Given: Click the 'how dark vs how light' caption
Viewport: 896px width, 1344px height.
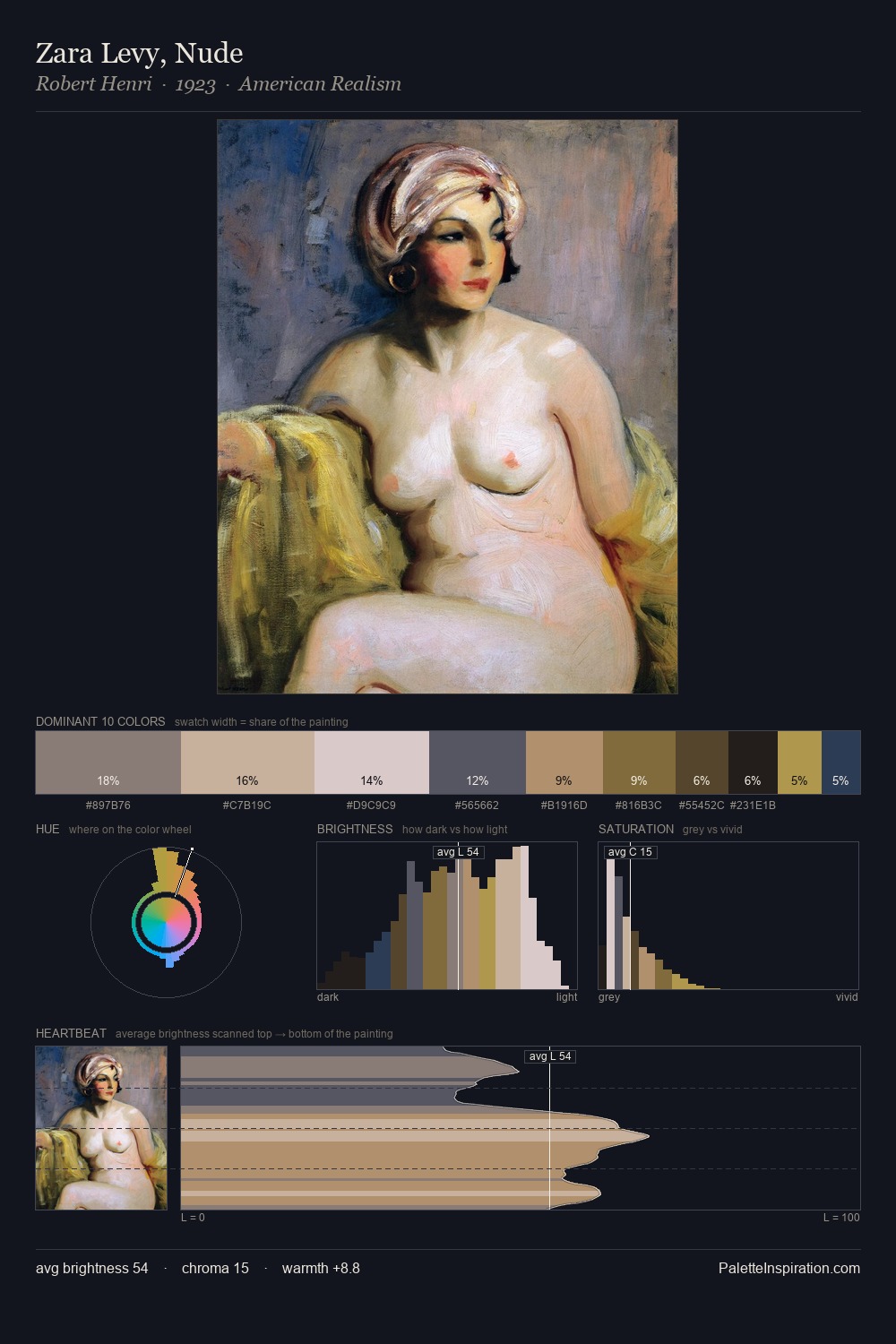Looking at the screenshot, I should pos(455,829).
